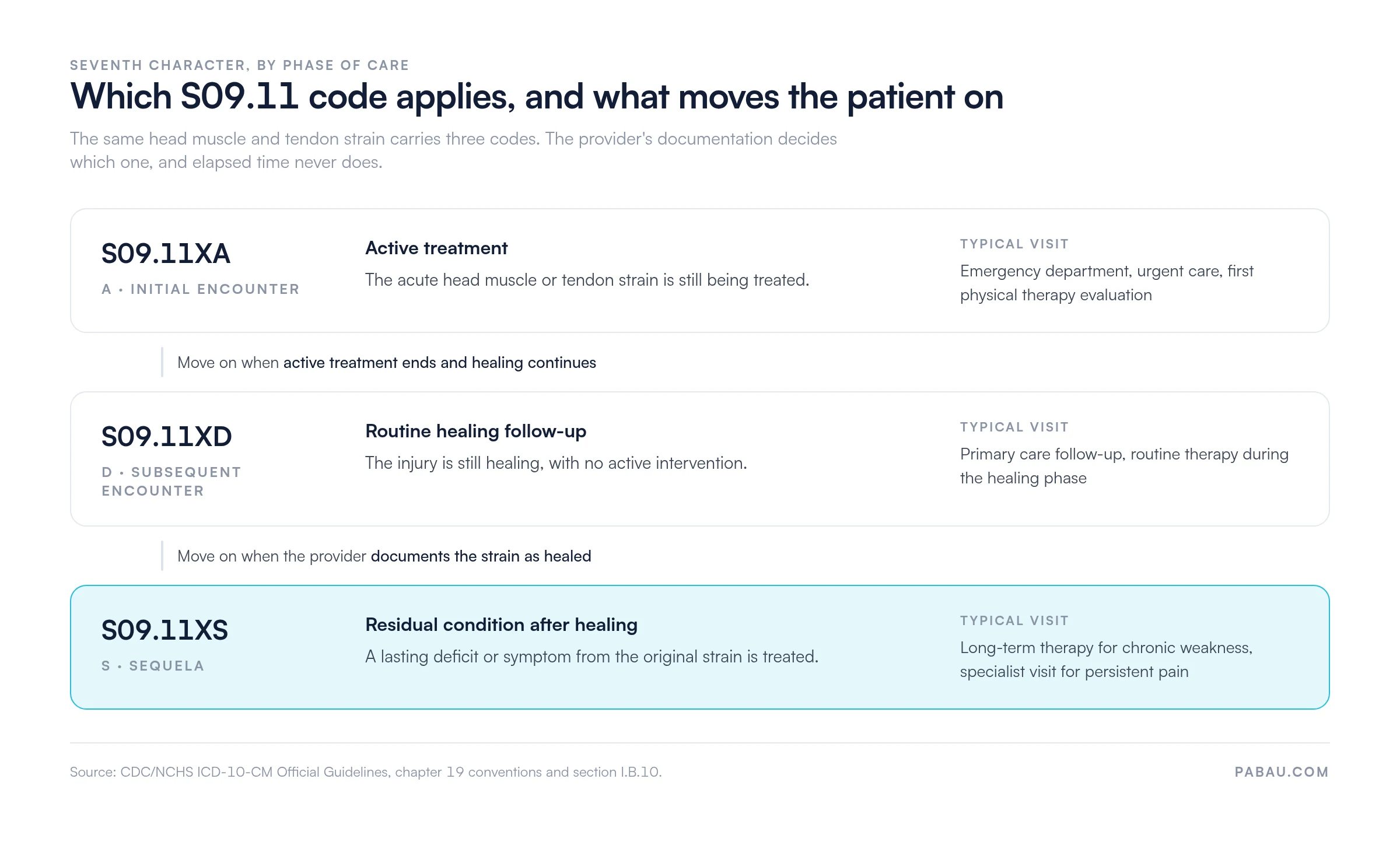
Task: Click the S09.11XA code heading
Action: pyautogui.click(x=166, y=254)
